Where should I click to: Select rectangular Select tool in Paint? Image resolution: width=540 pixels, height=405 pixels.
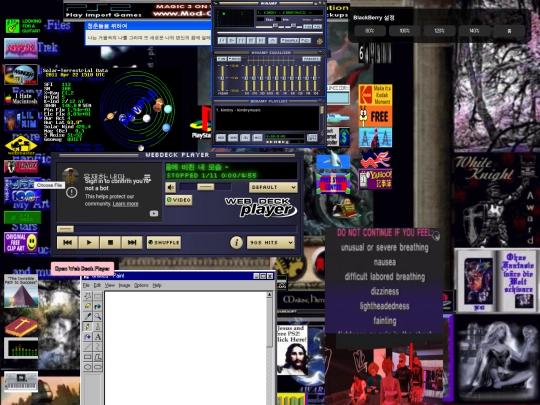[98, 296]
